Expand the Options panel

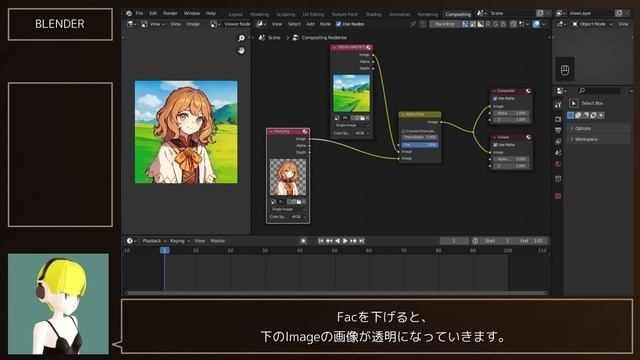coord(598,128)
